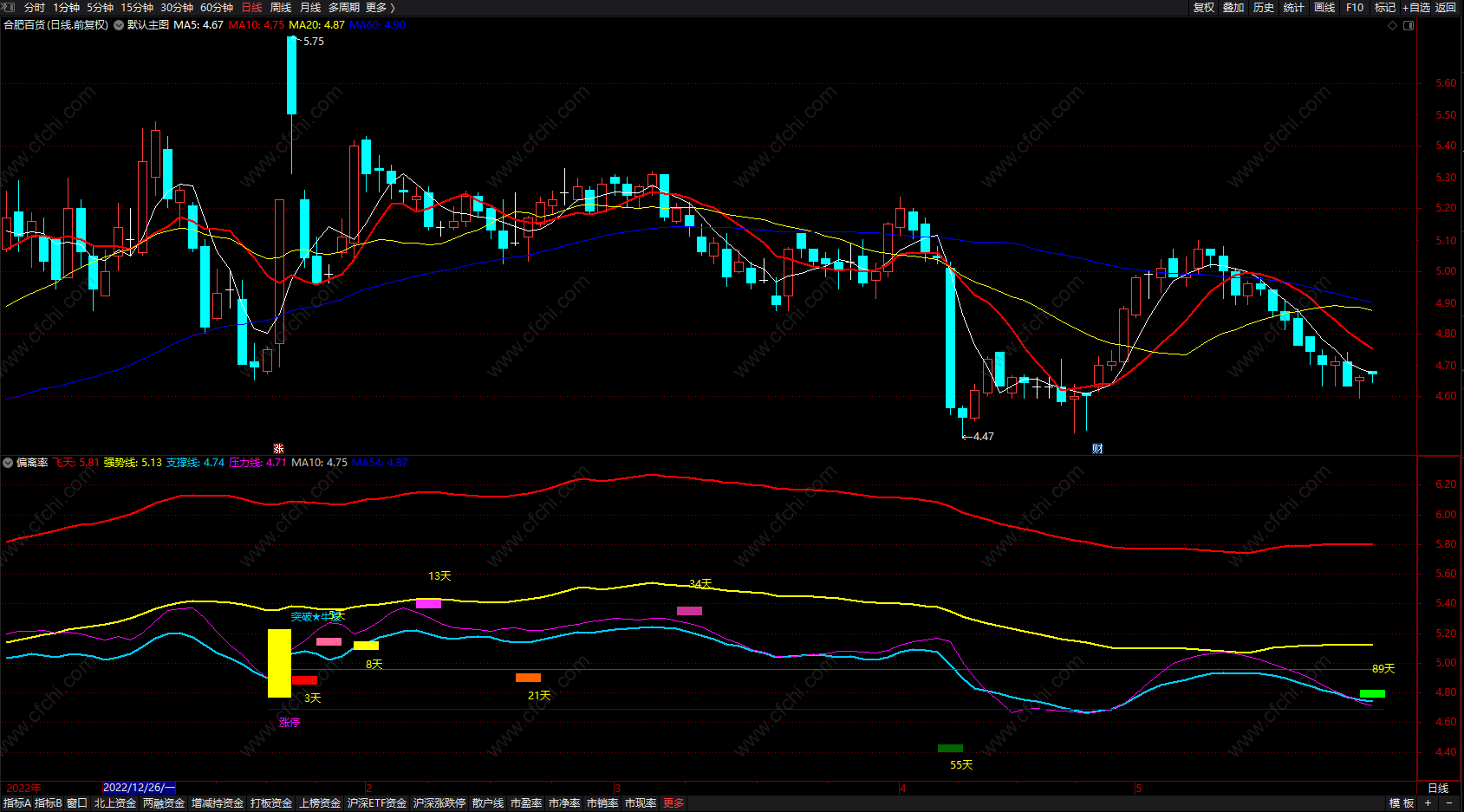This screenshot has height=812, width=1464.
Task: Select the 月线 monthly chart tab
Action: click(310, 7)
